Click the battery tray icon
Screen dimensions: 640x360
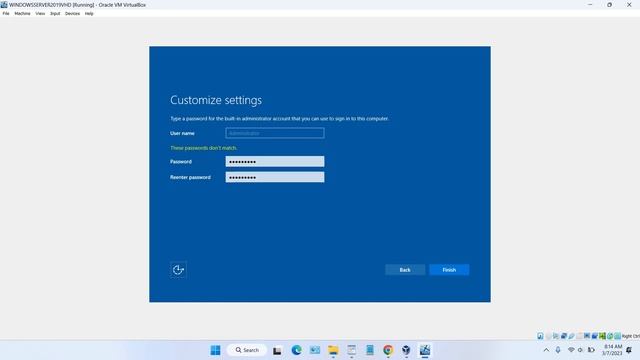click(591, 350)
